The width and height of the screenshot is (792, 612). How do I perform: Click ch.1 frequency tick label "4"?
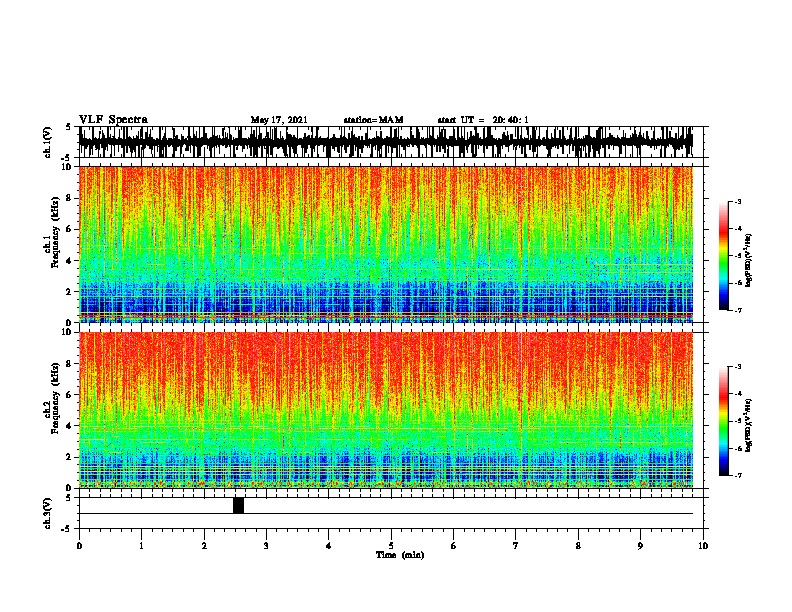tap(71, 261)
